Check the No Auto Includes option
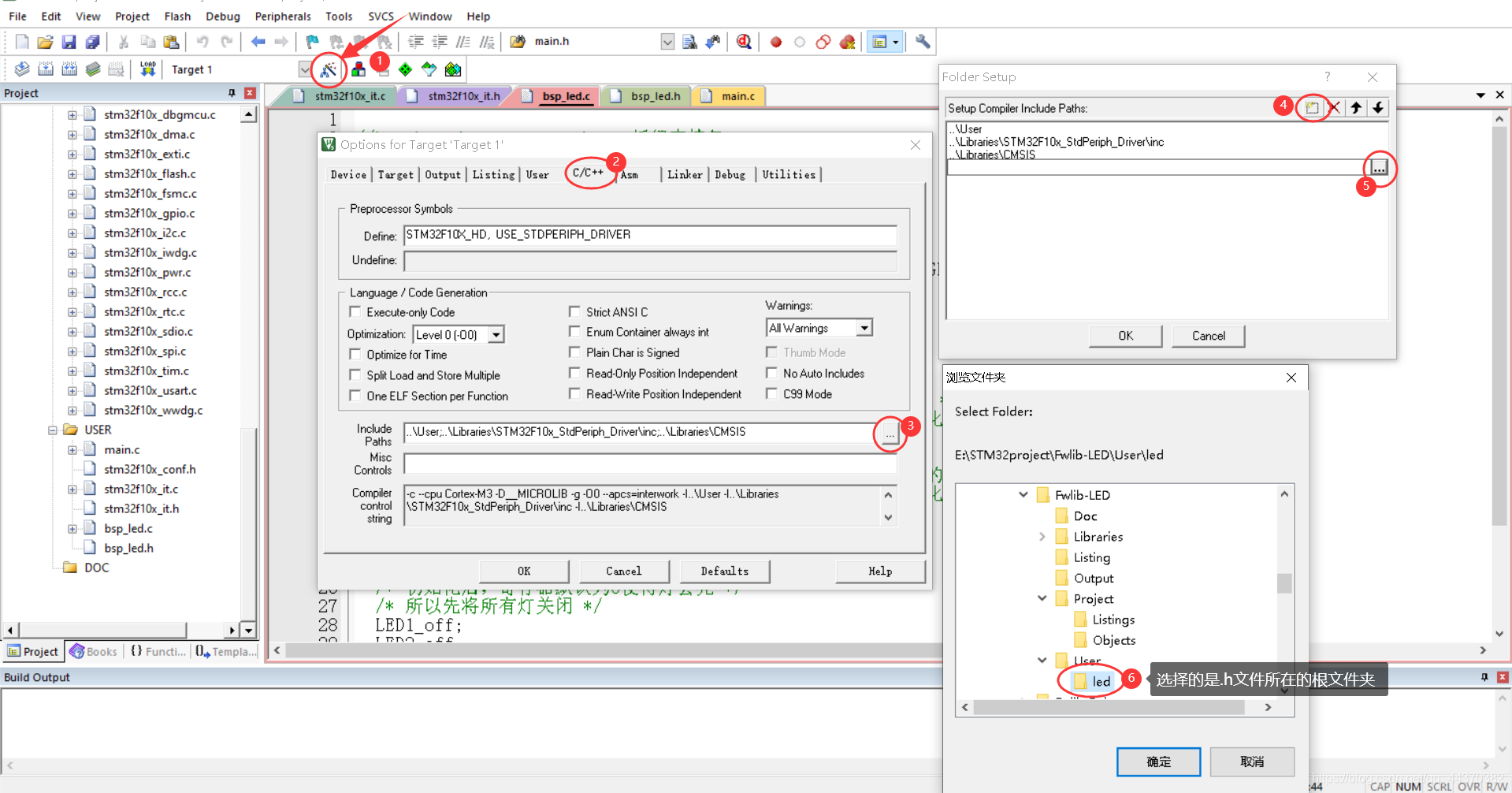The image size is (1512, 793). click(x=772, y=373)
